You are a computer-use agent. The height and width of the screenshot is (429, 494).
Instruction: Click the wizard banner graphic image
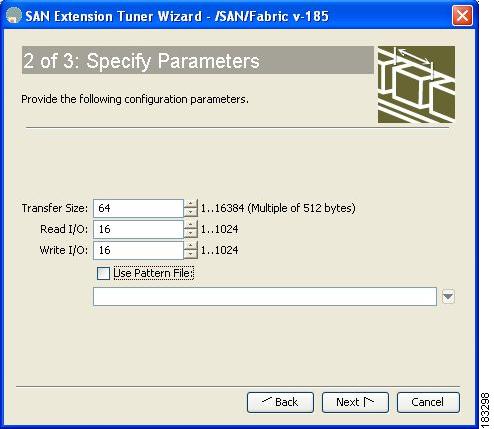tap(416, 85)
